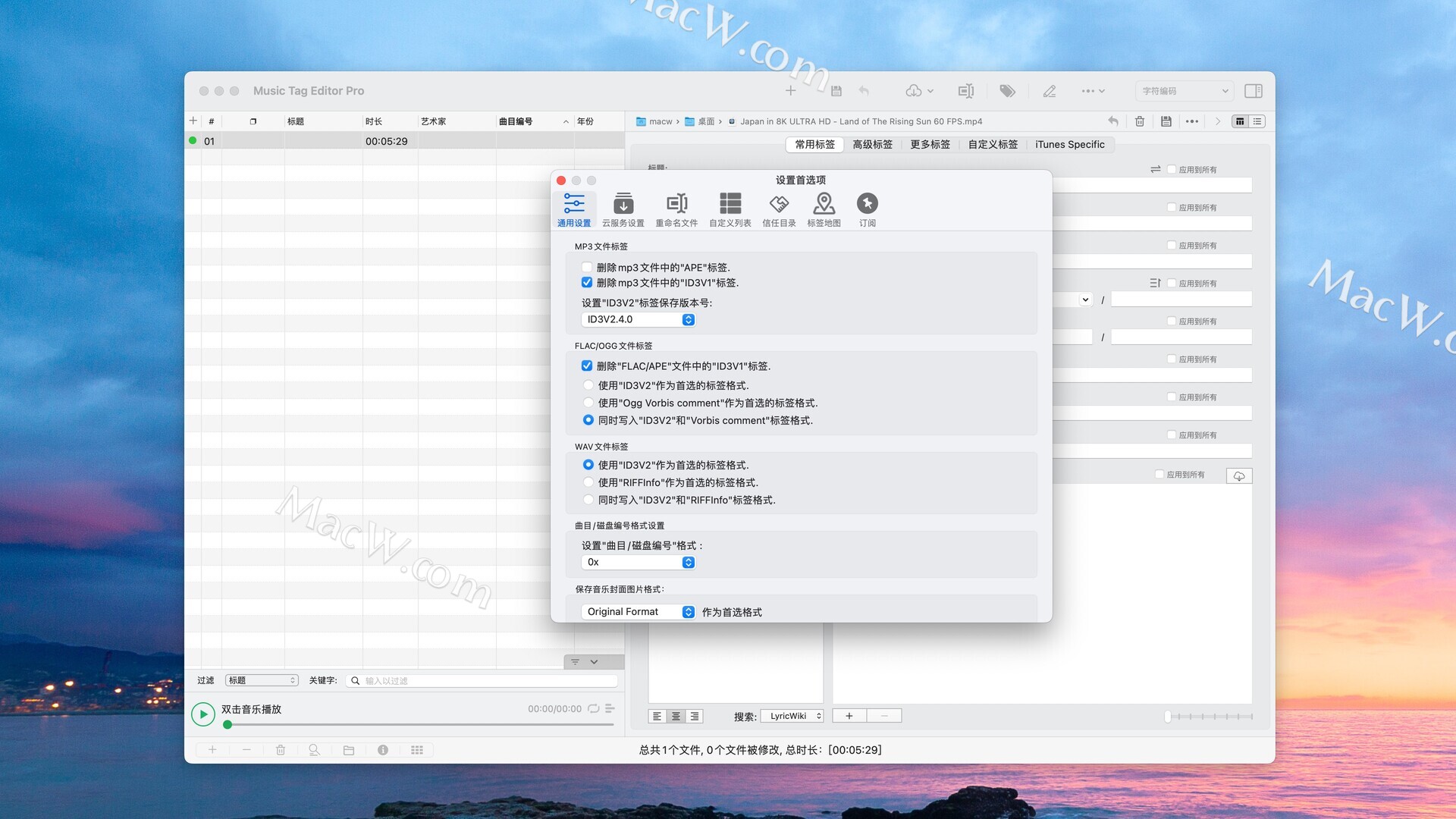Open the 订阅 preferences pane
Image resolution: width=1456 pixels, height=819 pixels.
tap(867, 209)
